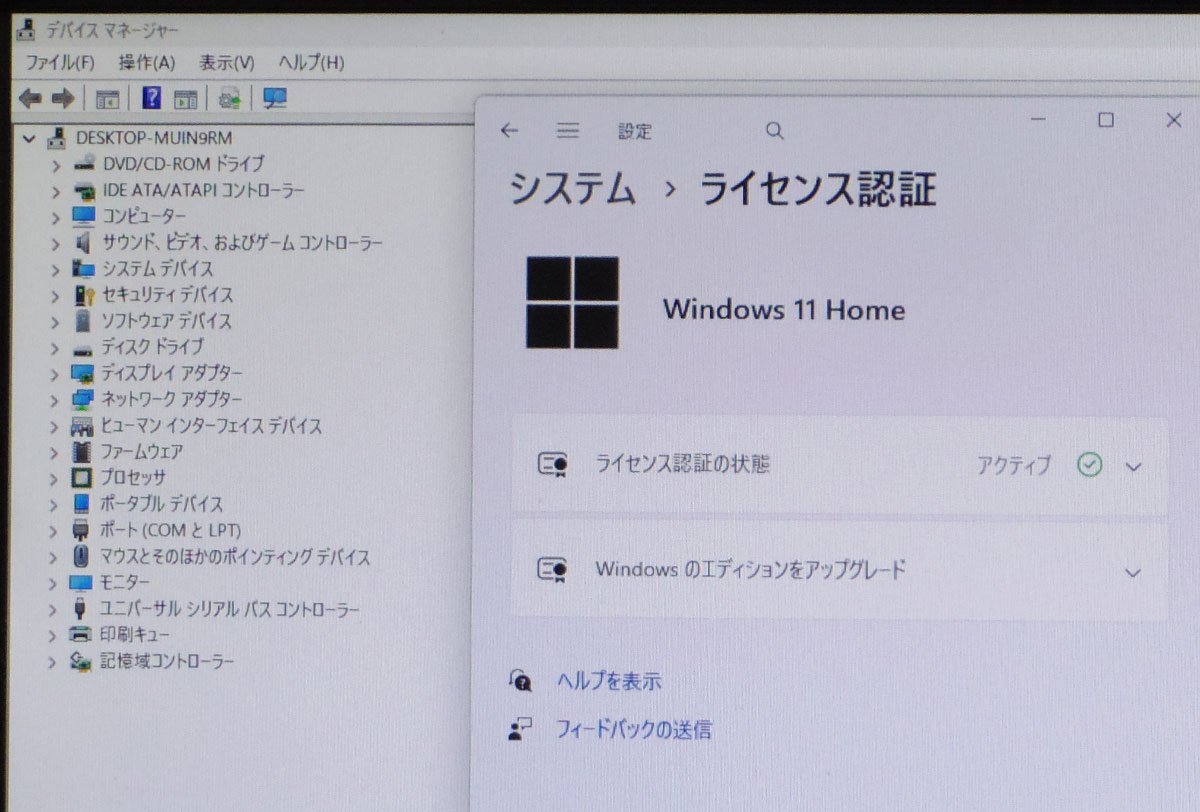Expand the ディスプレイ アダプター node arrow
This screenshot has height=812, width=1200.
click(x=57, y=373)
